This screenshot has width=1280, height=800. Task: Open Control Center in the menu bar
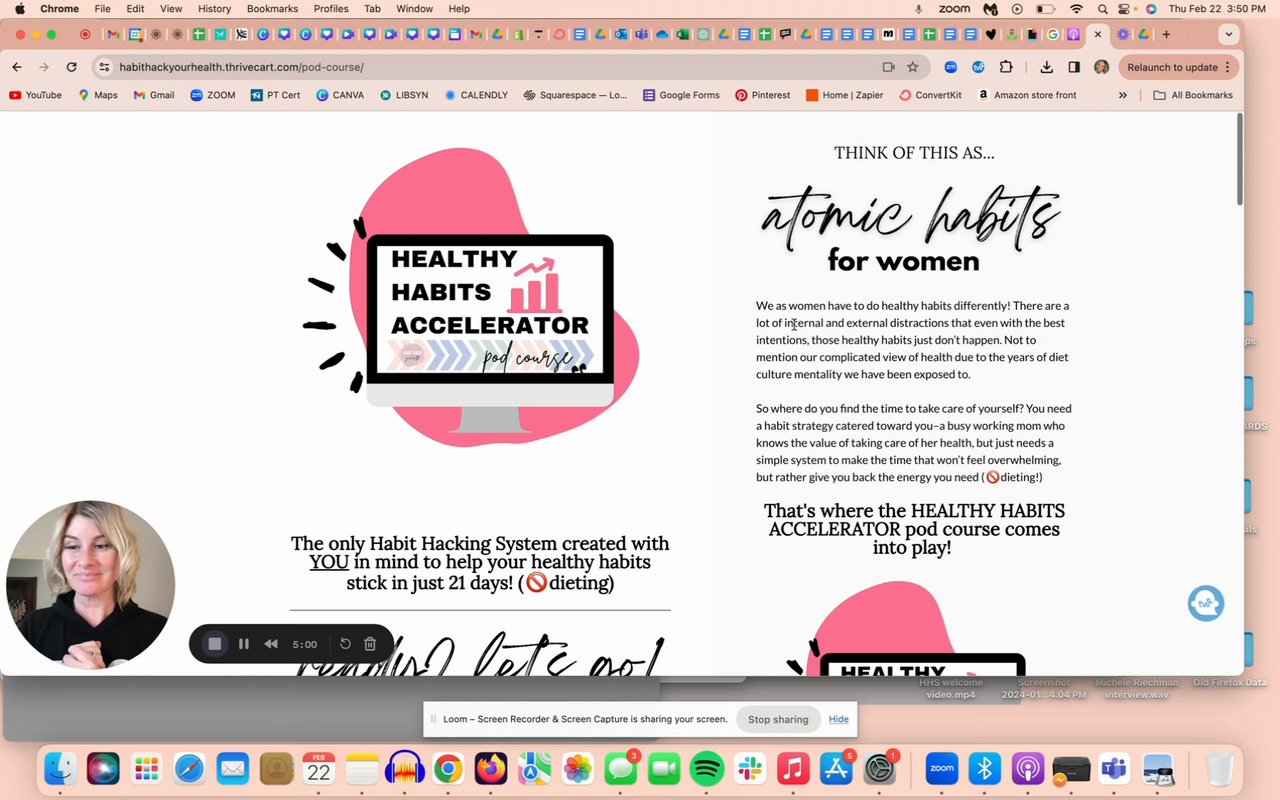(1126, 9)
